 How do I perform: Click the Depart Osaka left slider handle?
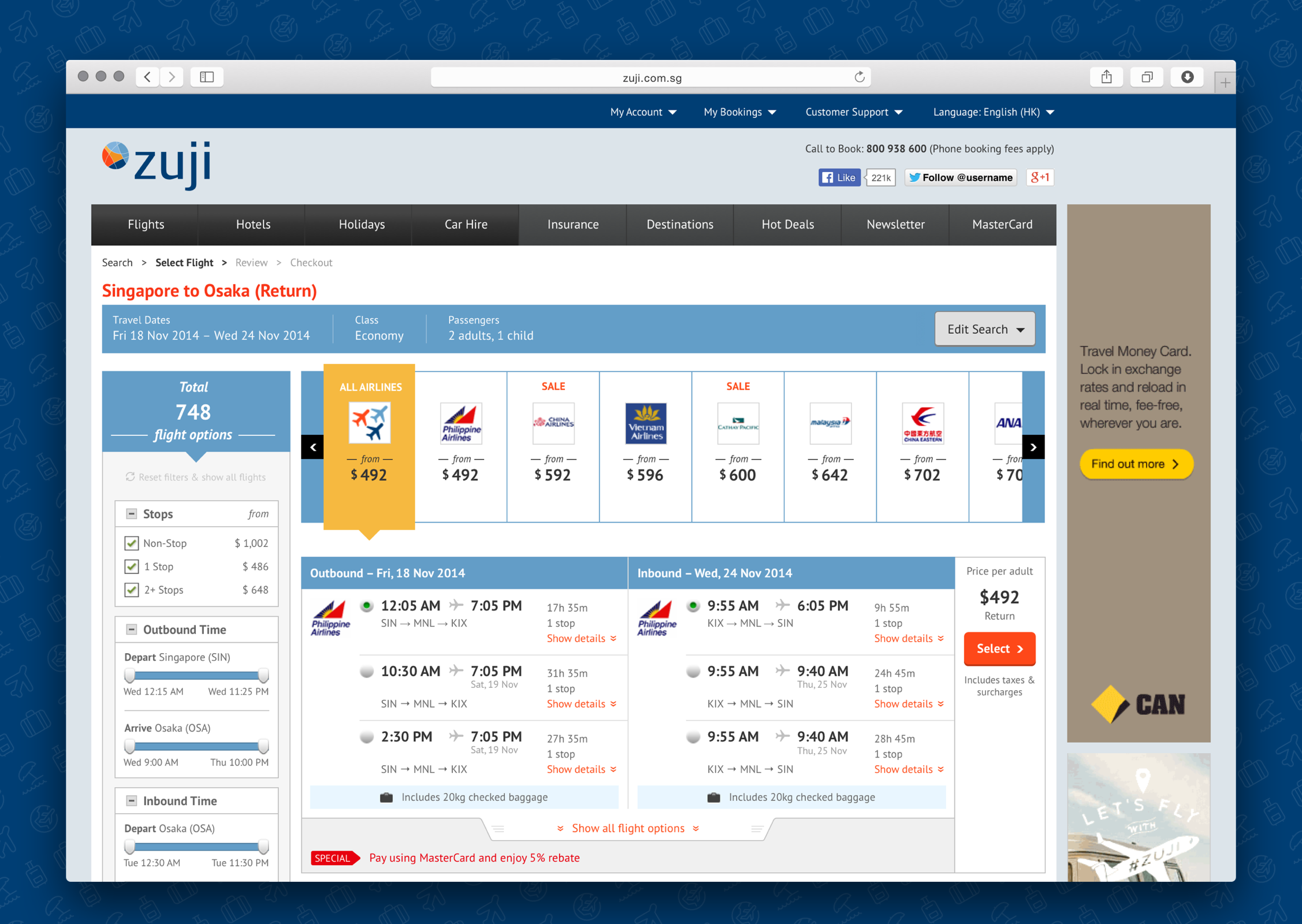130,847
